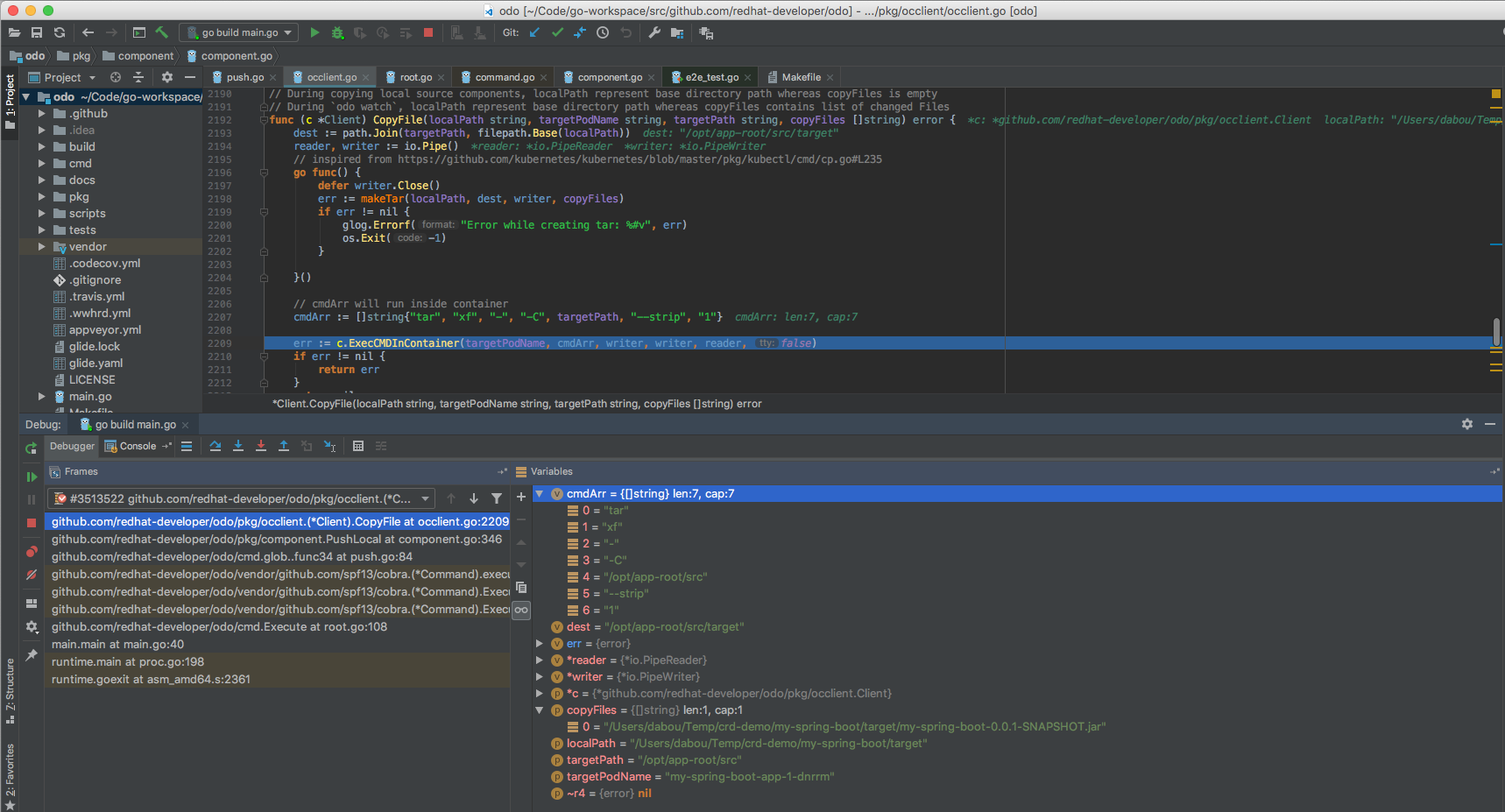The image size is (1505, 812).
Task: Select next frame with down arrow icon
Action: click(474, 498)
